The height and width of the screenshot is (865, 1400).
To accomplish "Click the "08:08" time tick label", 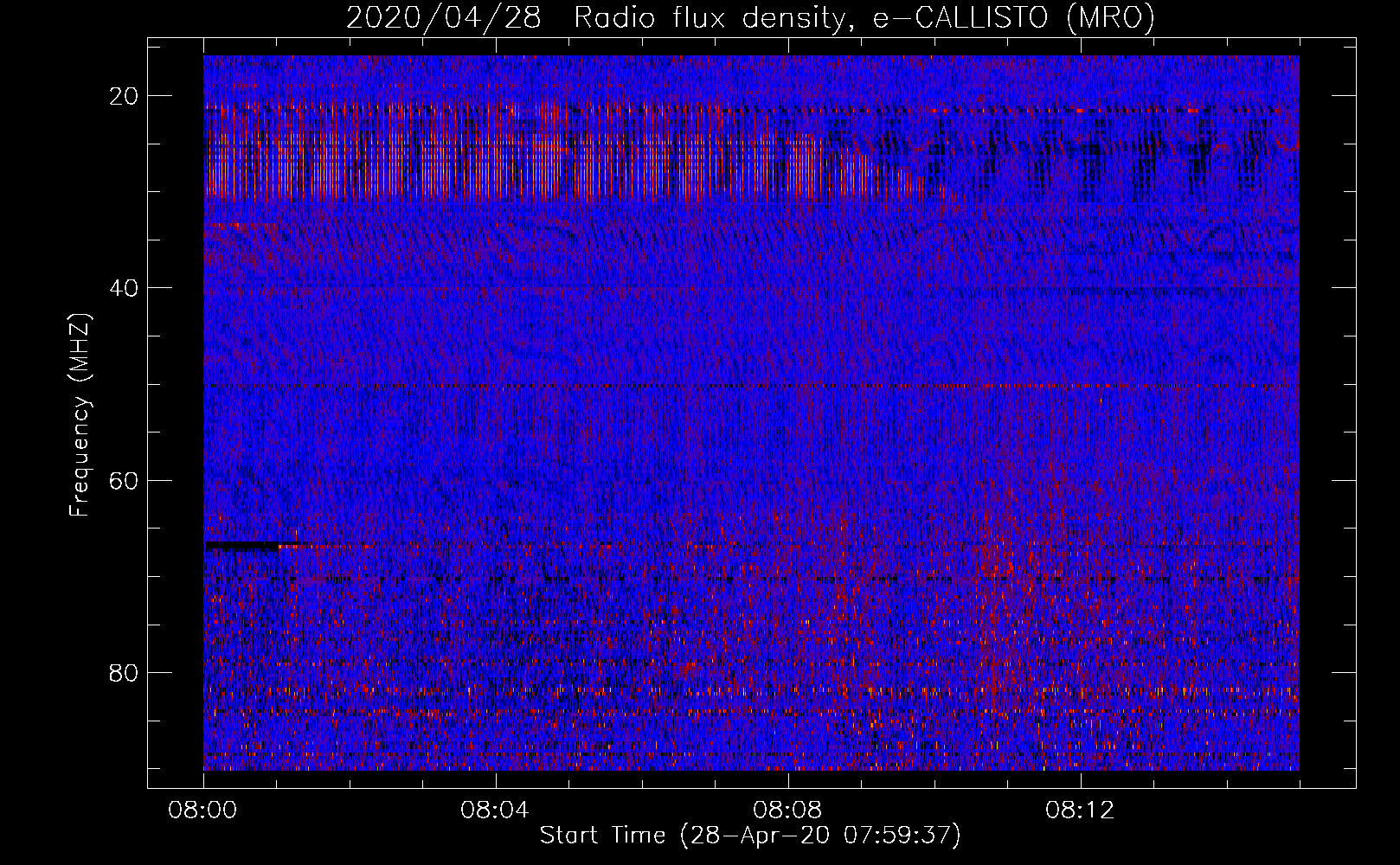I will pos(788,811).
